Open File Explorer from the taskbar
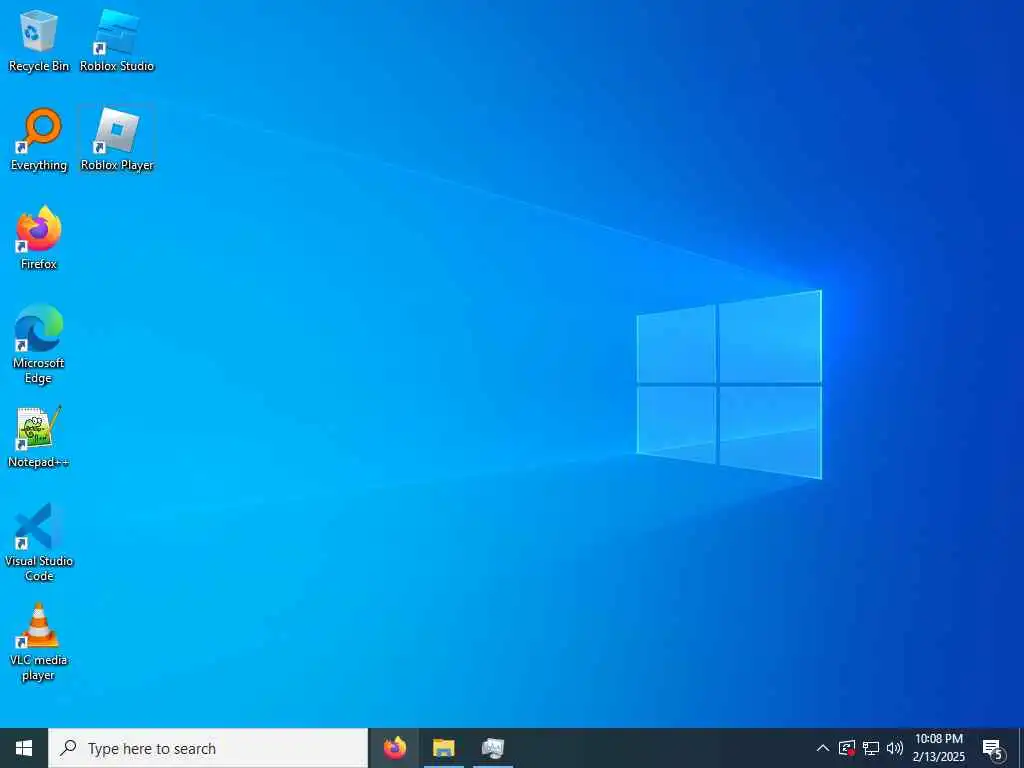1024x768 pixels. point(444,748)
